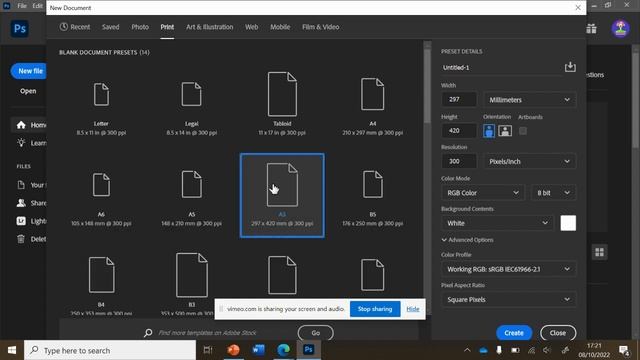Select the highlighted A3 preset
640x360 pixels.
(282, 196)
